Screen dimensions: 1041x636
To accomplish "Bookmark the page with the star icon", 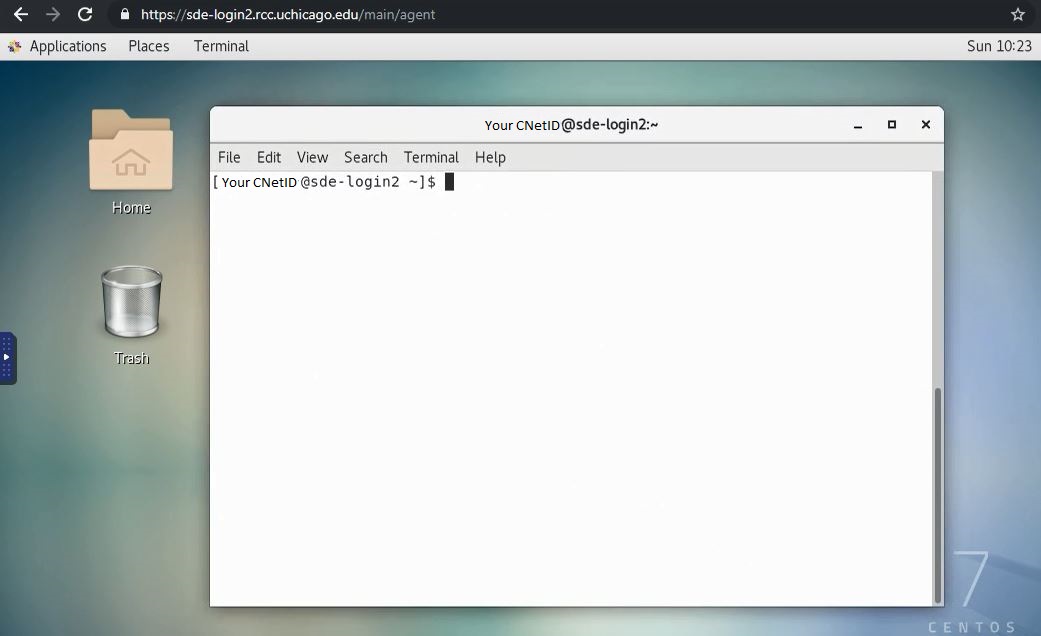I will click(x=1018, y=14).
